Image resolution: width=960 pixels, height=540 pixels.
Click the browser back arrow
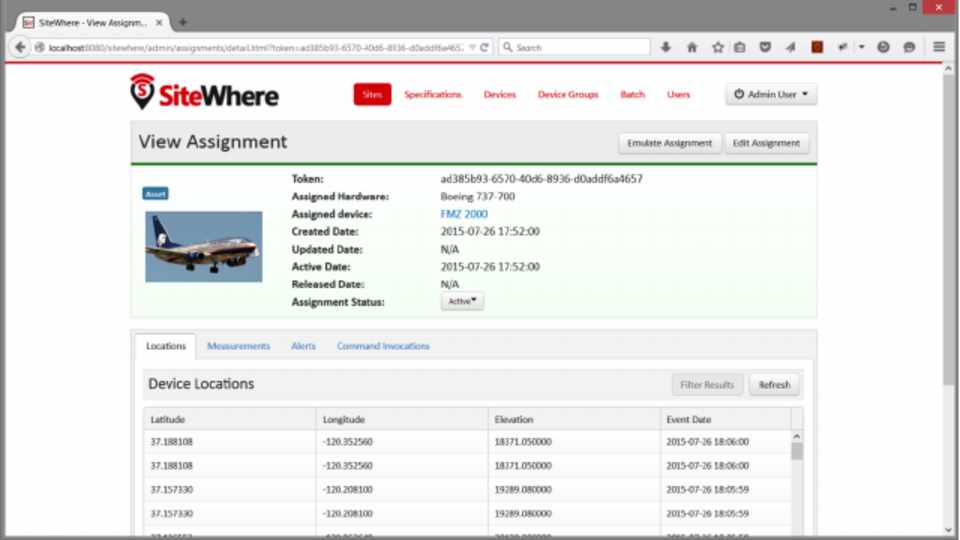pos(20,47)
